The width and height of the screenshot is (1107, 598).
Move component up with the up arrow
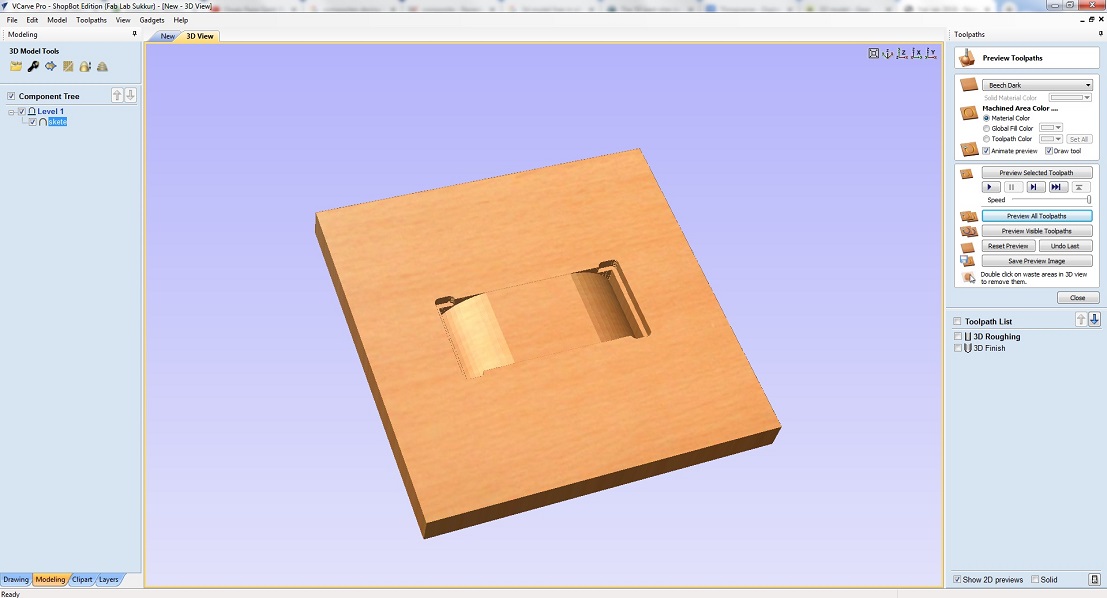(117, 95)
